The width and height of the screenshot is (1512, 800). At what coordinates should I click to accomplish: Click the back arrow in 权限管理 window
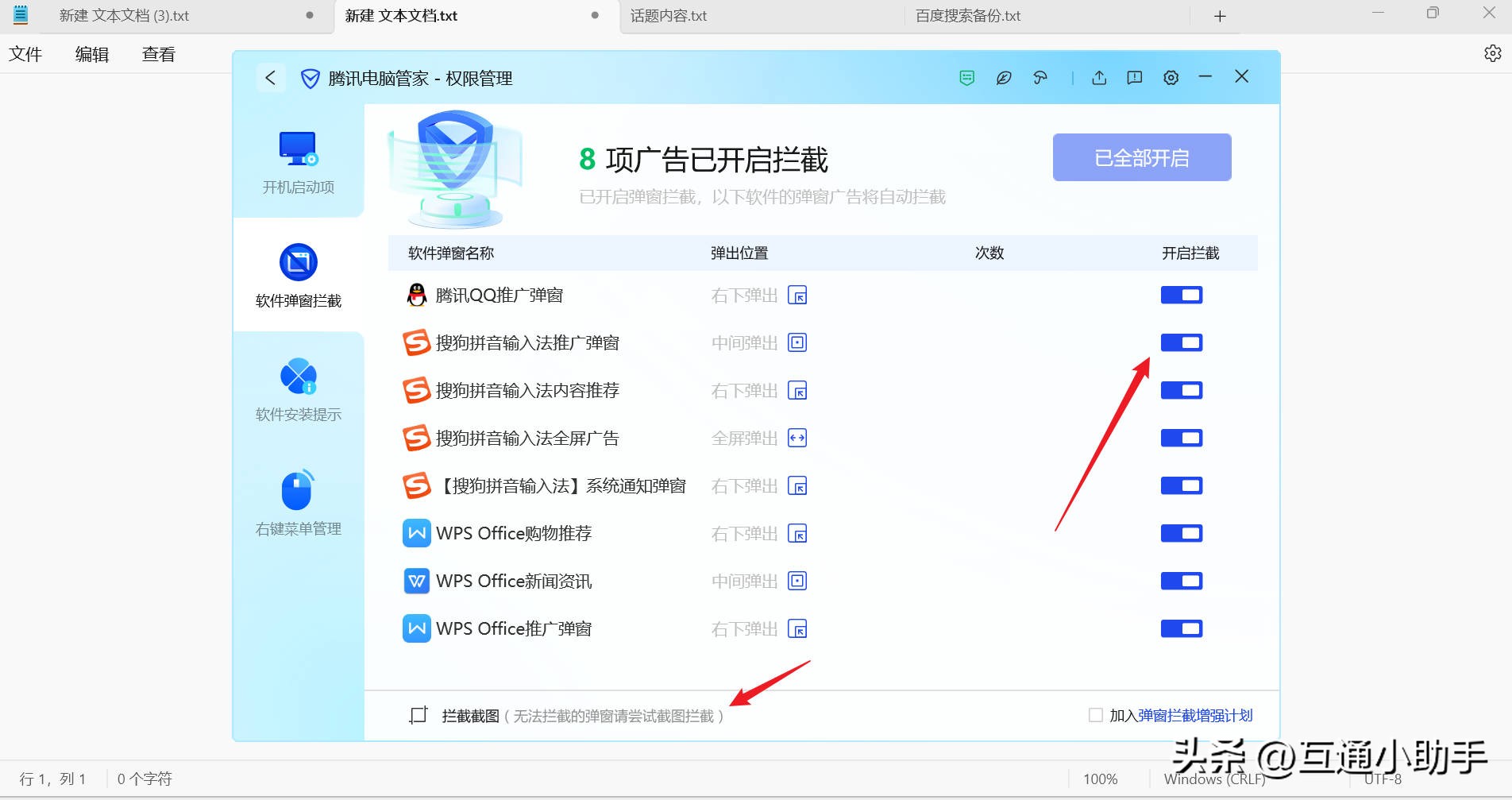click(271, 78)
